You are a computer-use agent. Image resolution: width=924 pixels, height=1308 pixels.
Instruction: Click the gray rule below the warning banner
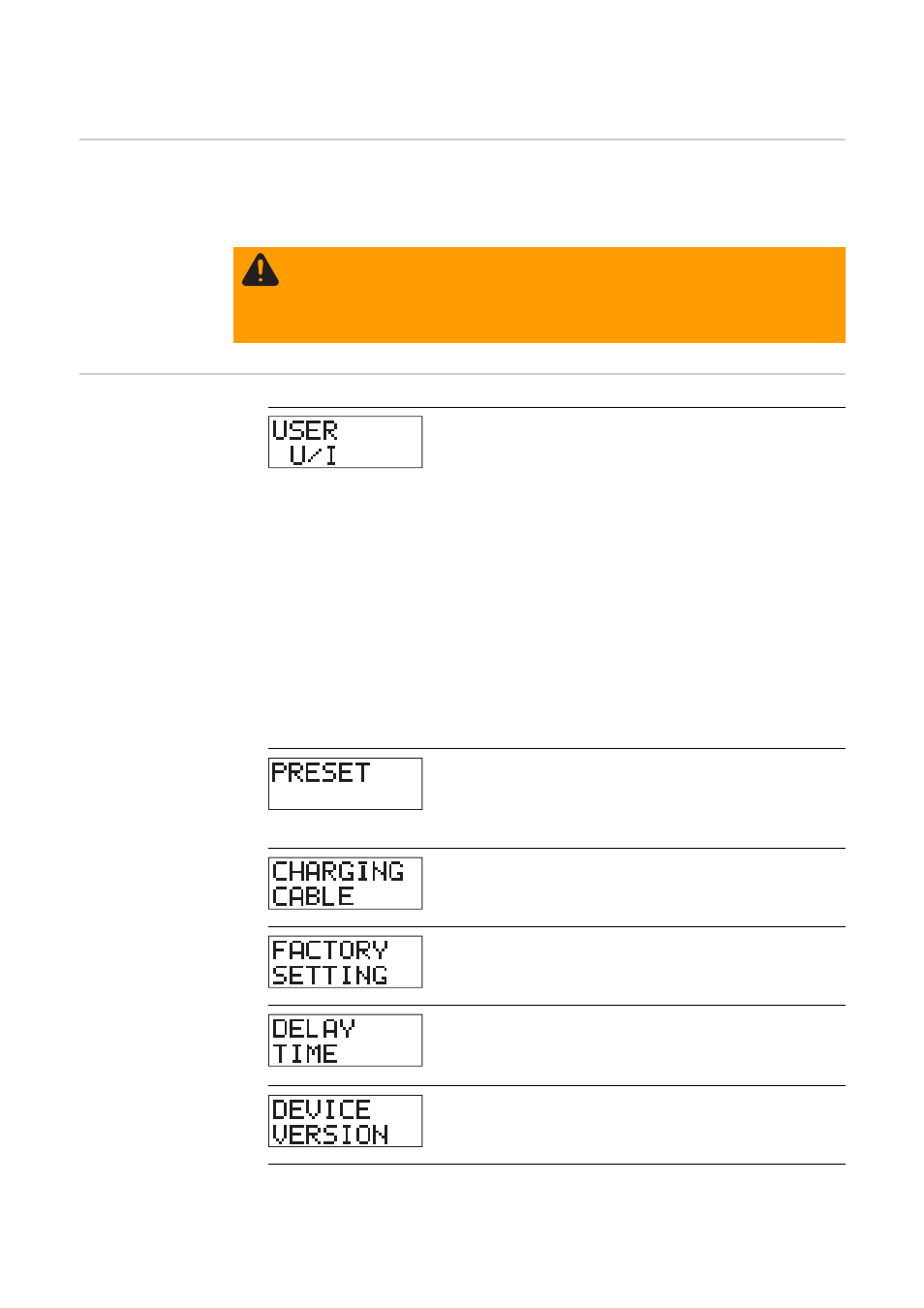[462, 374]
